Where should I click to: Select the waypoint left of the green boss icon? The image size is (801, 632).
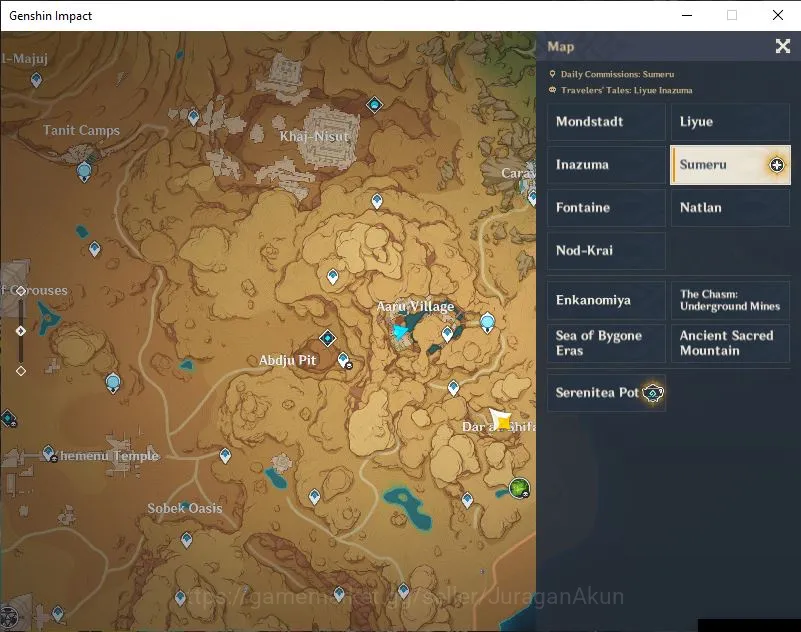467,500
